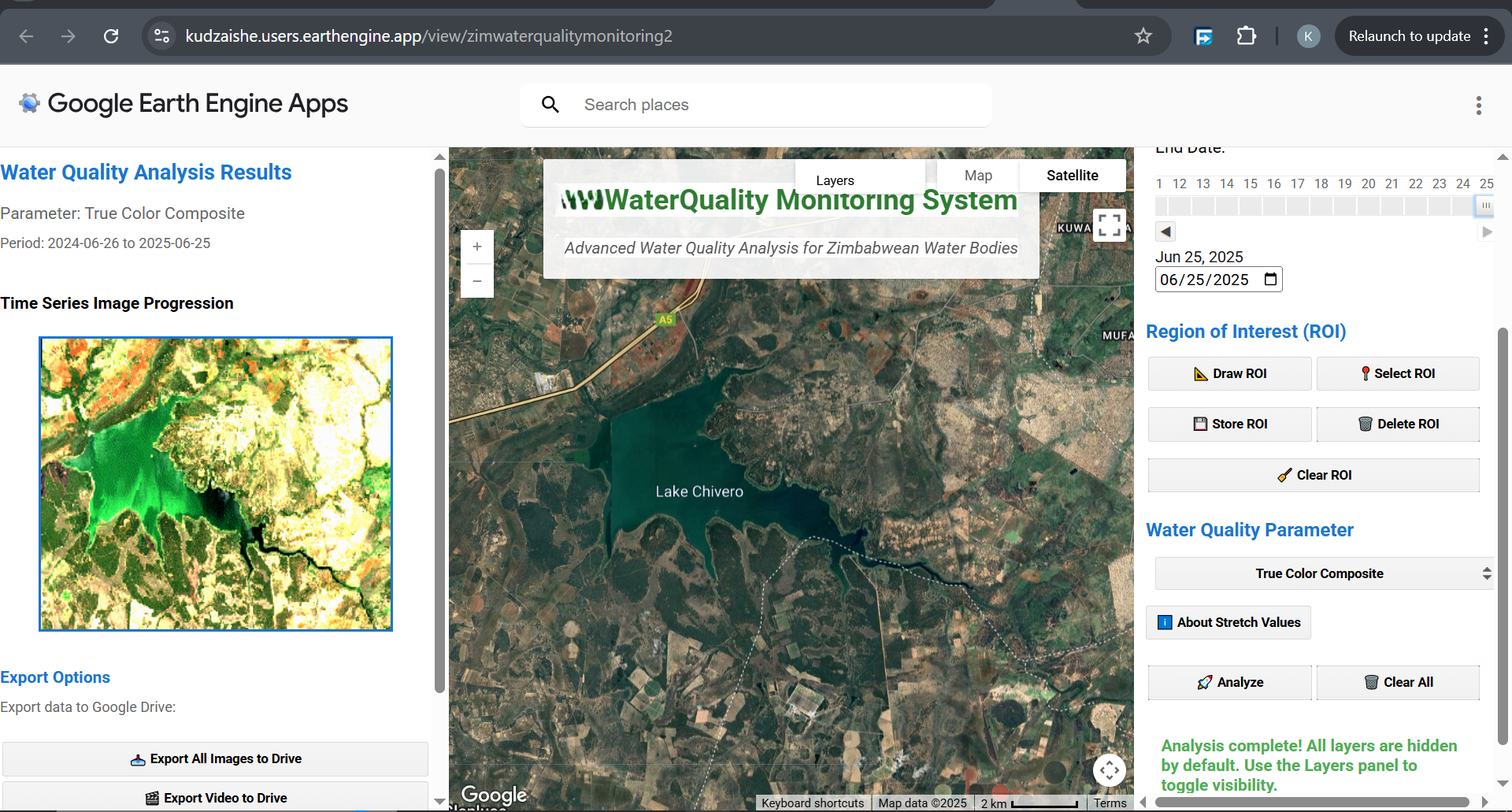Click the Store ROI button
1512x812 pixels.
tap(1230, 424)
